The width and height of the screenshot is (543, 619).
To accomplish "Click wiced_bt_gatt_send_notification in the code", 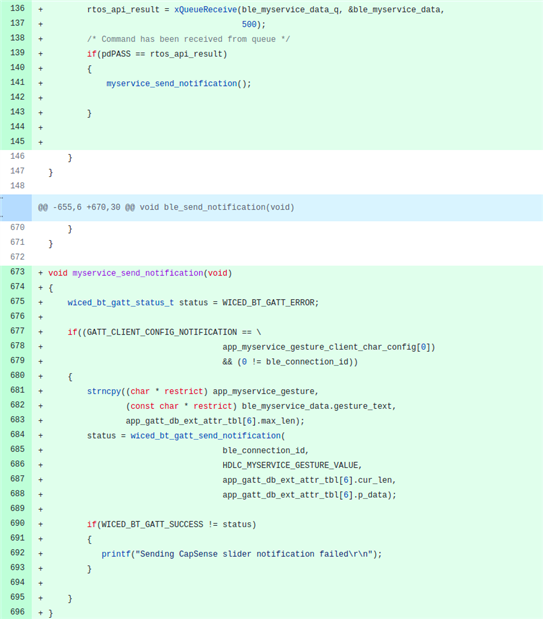I will click(x=205, y=435).
